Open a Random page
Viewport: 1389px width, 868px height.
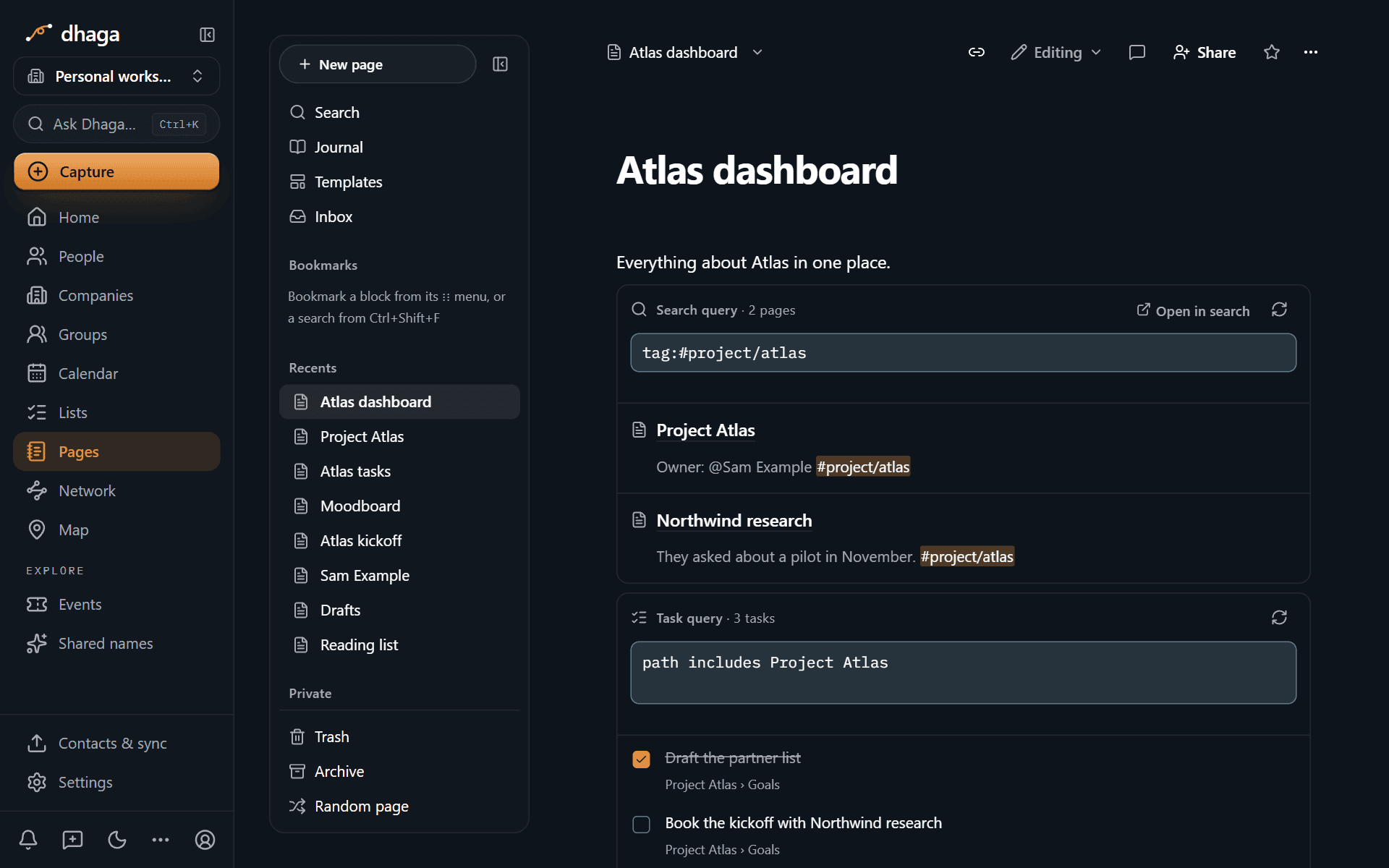click(399, 806)
